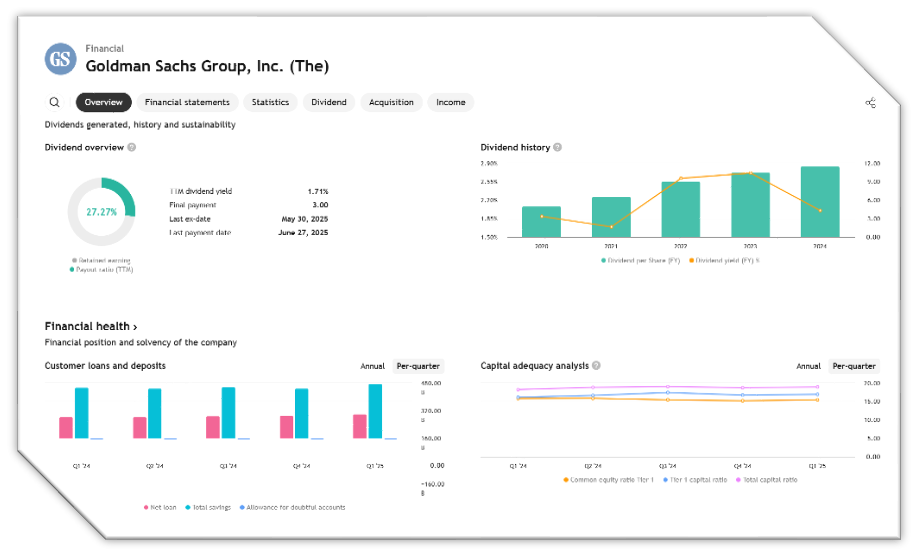
Task: Toggle Total capital ratio legend
Action: [767, 480]
